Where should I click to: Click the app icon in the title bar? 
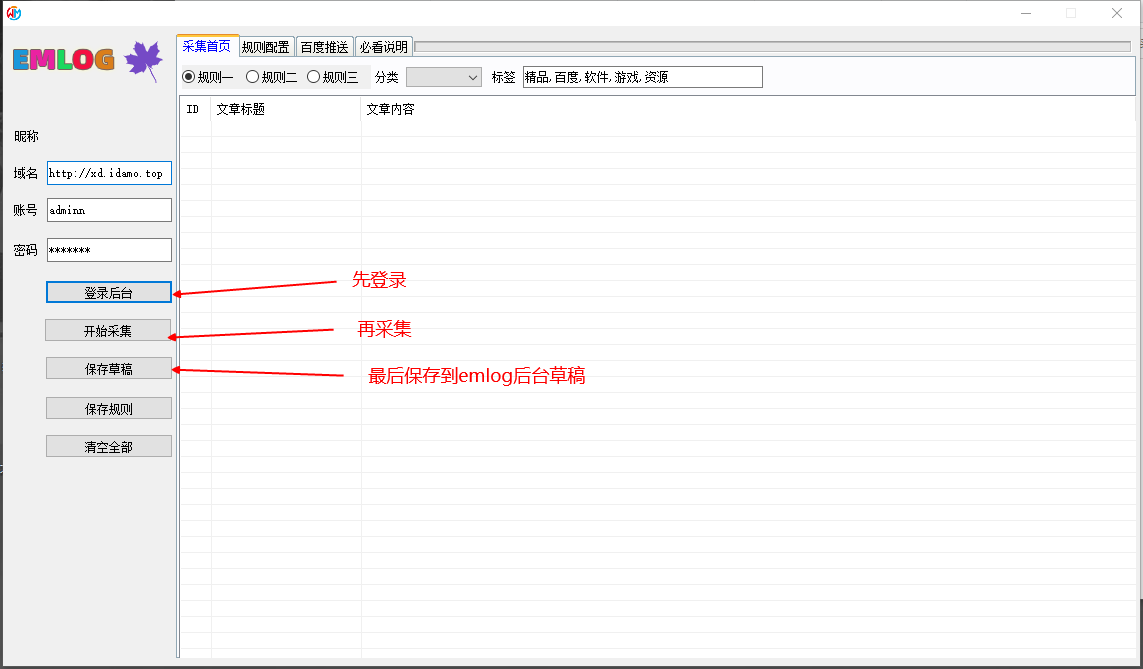point(13,13)
